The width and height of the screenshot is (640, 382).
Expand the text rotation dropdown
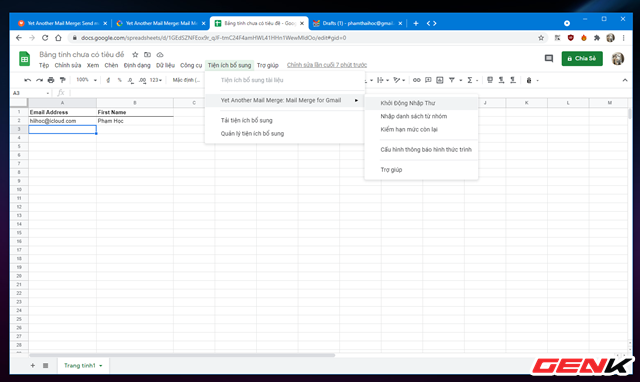(399, 80)
